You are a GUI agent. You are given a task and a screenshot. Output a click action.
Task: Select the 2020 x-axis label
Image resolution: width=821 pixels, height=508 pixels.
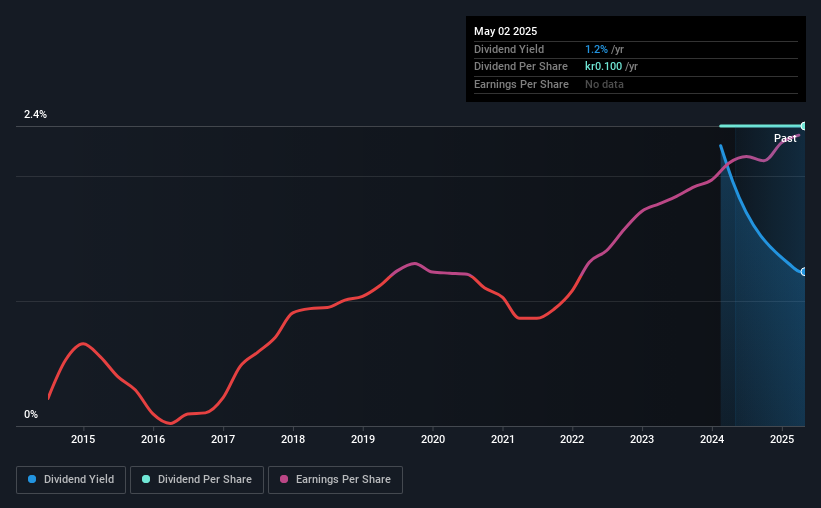(433, 439)
